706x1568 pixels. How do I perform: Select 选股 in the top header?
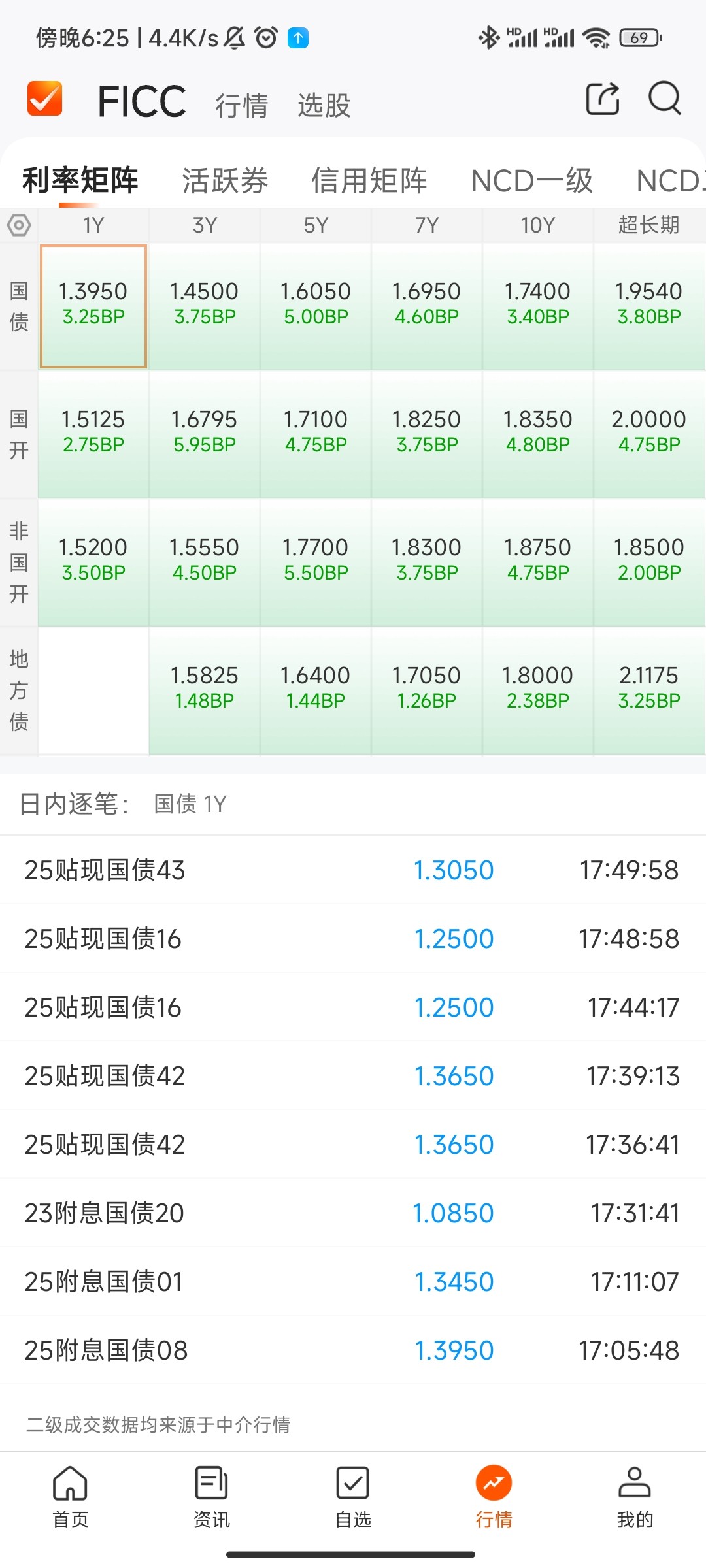(x=324, y=106)
